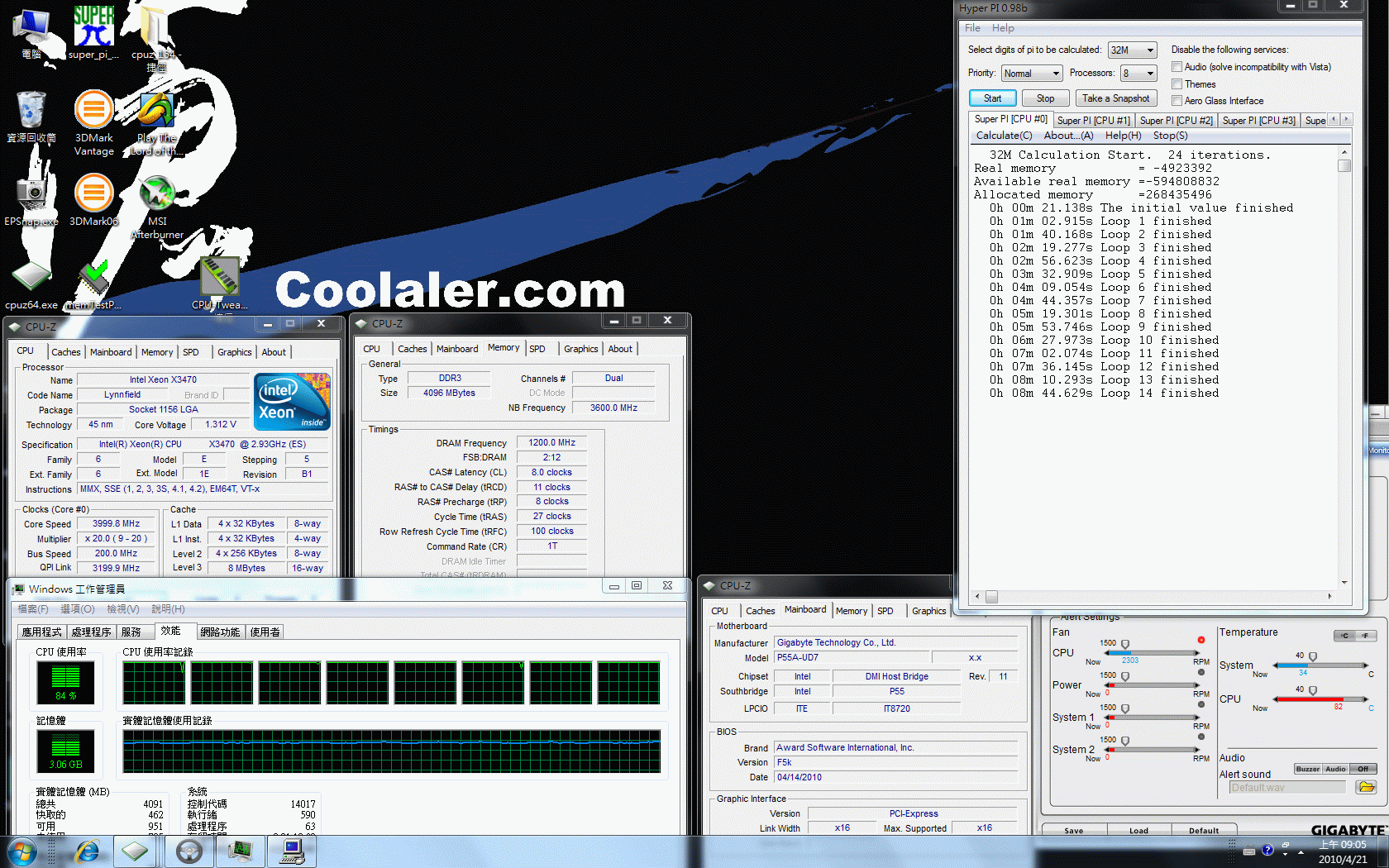Switch to Super PI [CPU #1] tab
This screenshot has height=868, width=1389.
pos(1093,121)
